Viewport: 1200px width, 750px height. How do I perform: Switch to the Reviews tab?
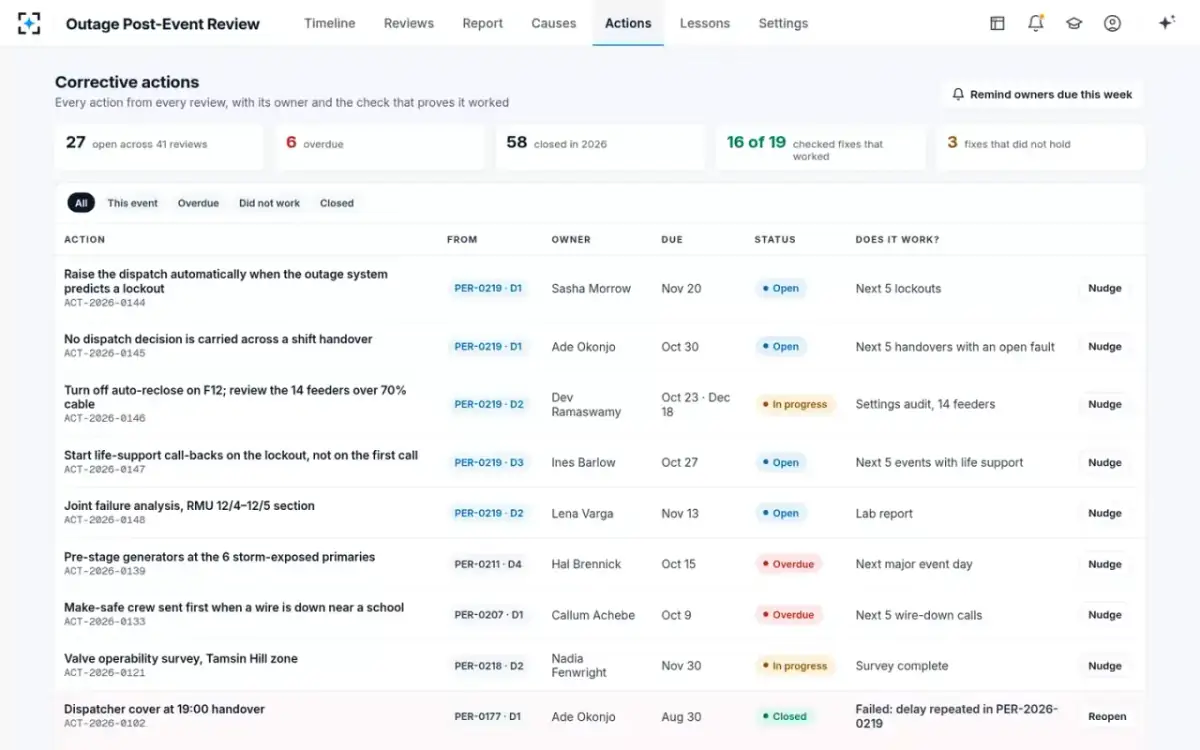(x=409, y=23)
